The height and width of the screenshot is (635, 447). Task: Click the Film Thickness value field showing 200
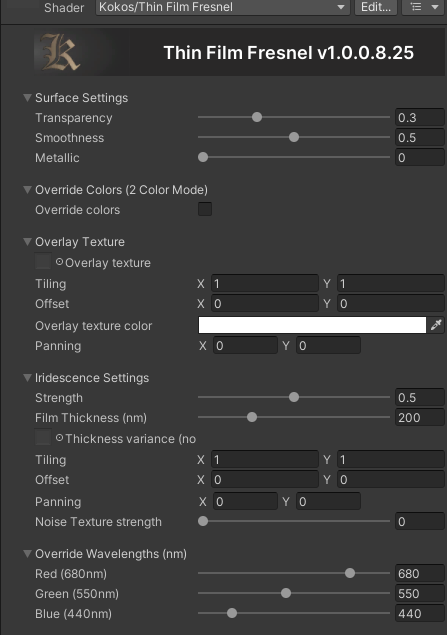click(419, 418)
